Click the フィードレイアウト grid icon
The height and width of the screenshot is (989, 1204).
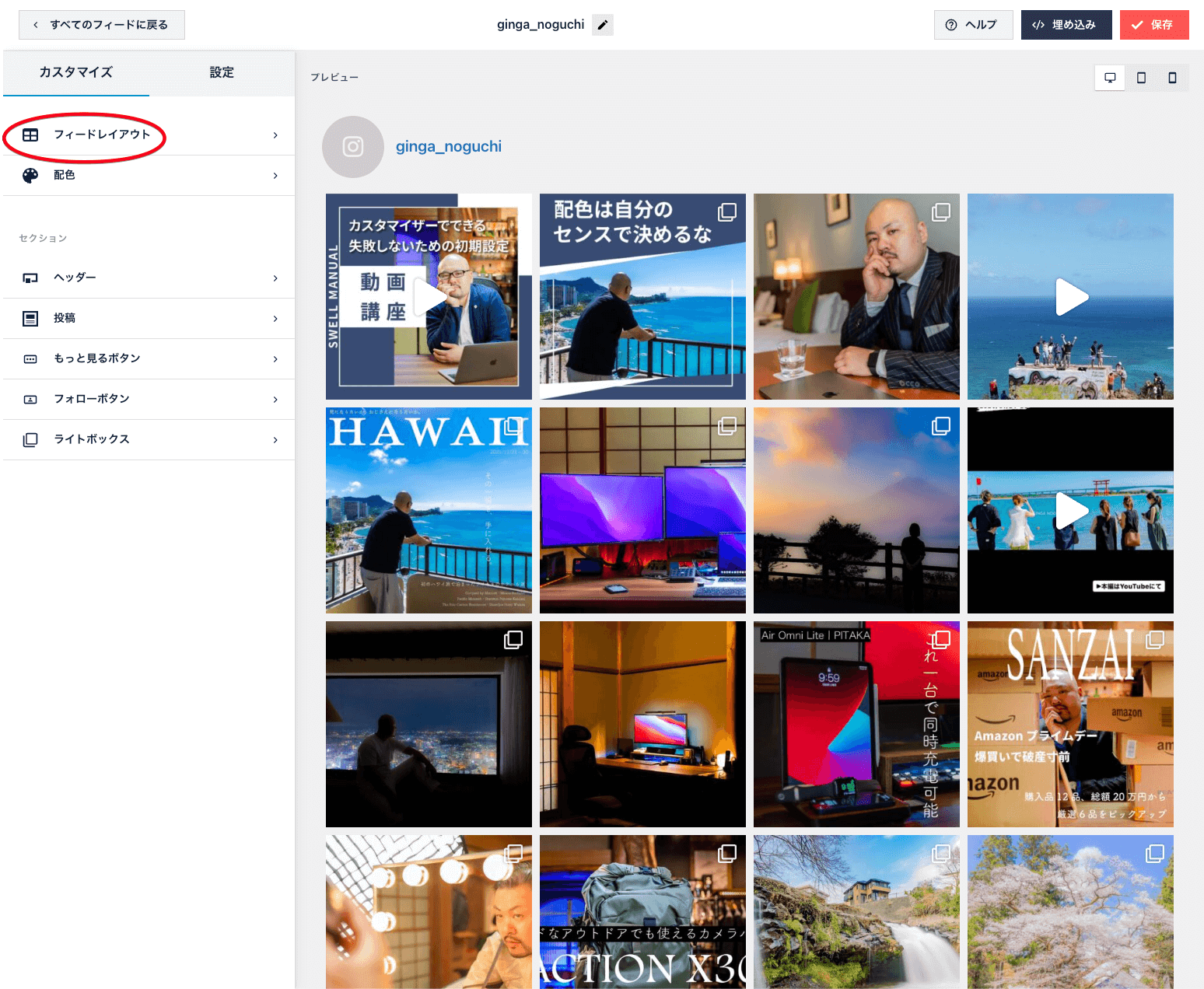[30, 135]
